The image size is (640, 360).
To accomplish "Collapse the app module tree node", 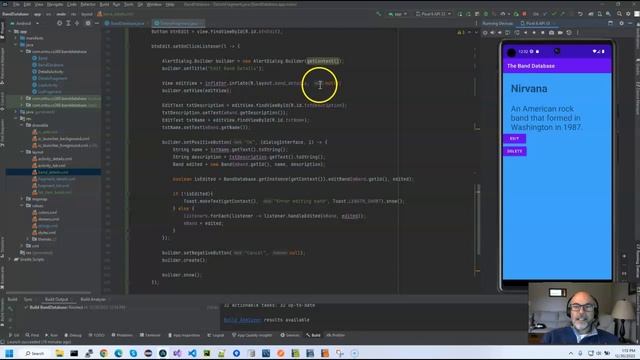I will pos(10,31).
